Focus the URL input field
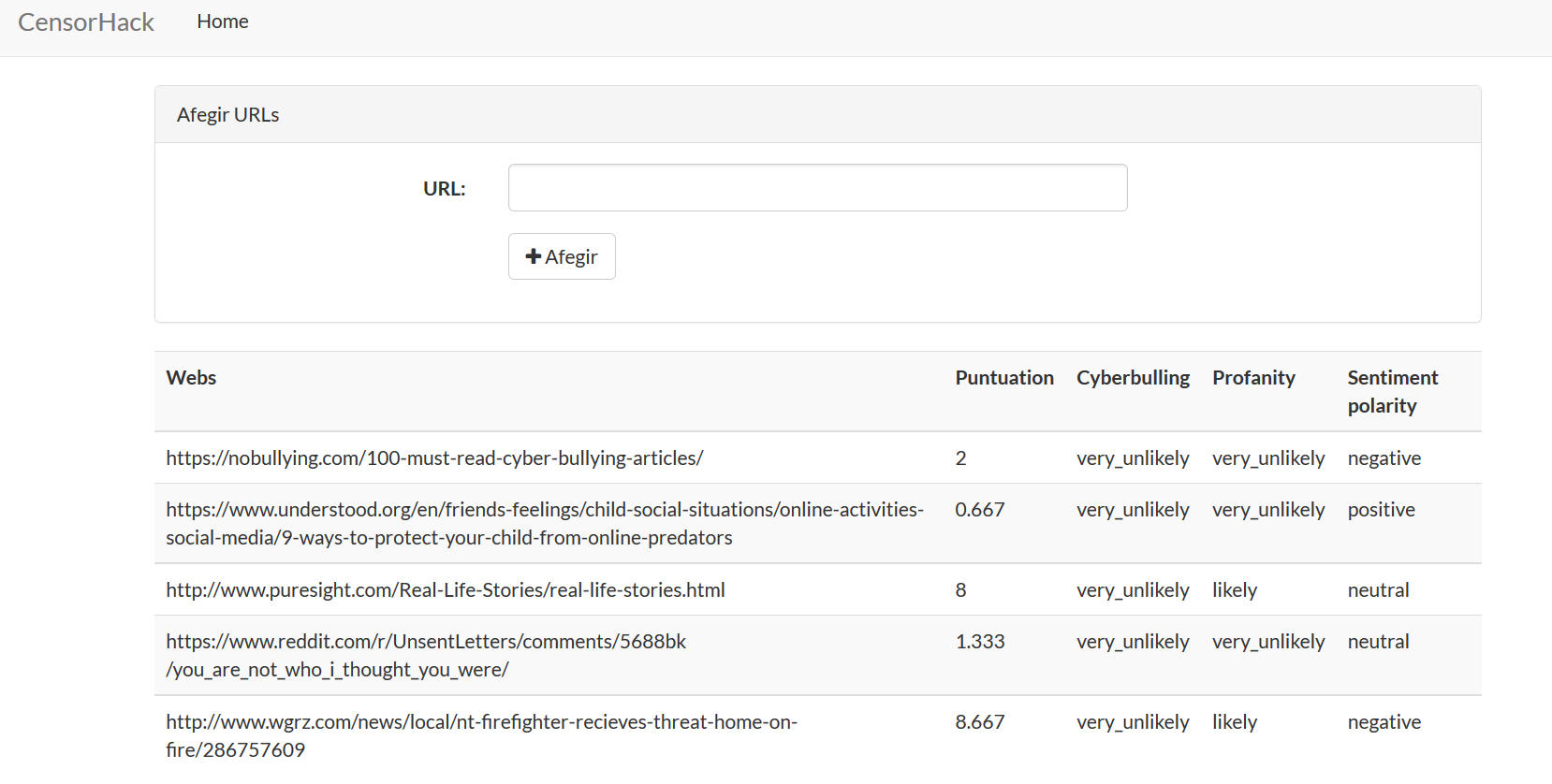Screen dimensions: 1552x784 tap(817, 188)
